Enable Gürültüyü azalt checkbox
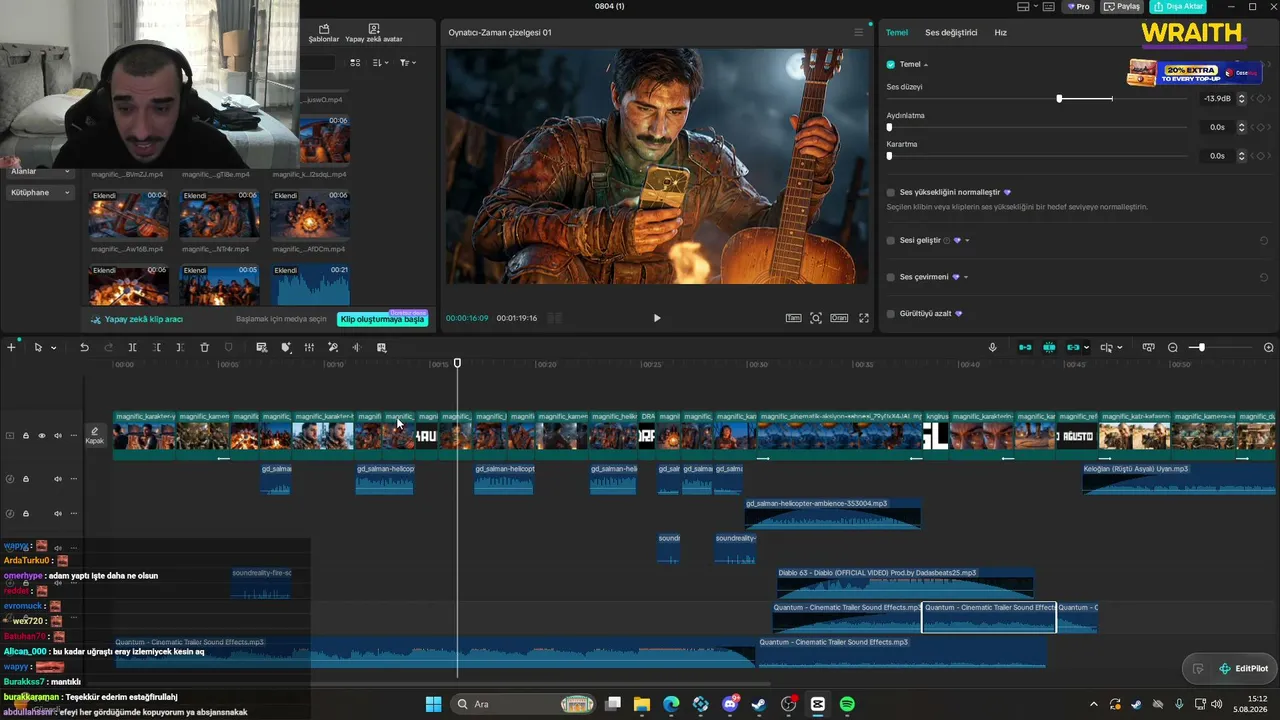Image resolution: width=1280 pixels, height=720 pixels. (x=891, y=314)
